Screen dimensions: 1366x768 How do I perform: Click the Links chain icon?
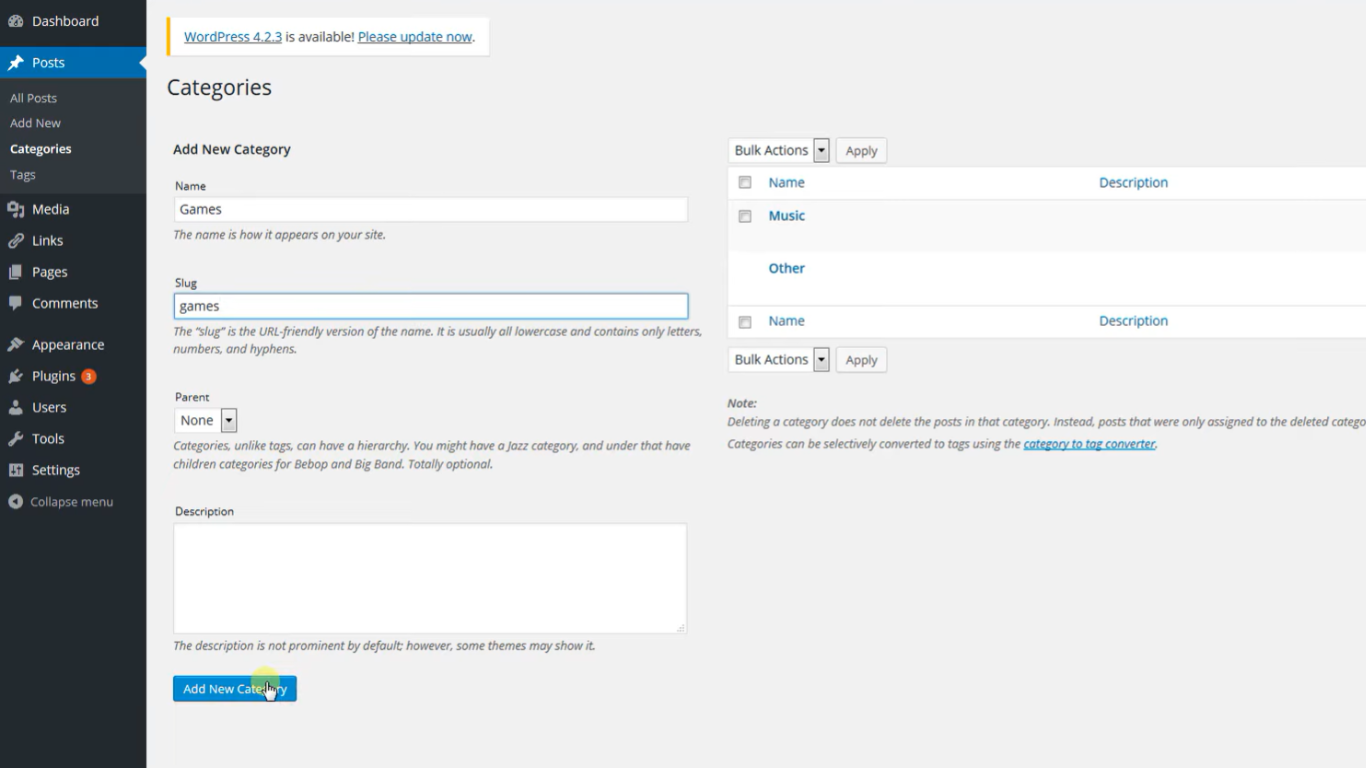tap(16, 241)
